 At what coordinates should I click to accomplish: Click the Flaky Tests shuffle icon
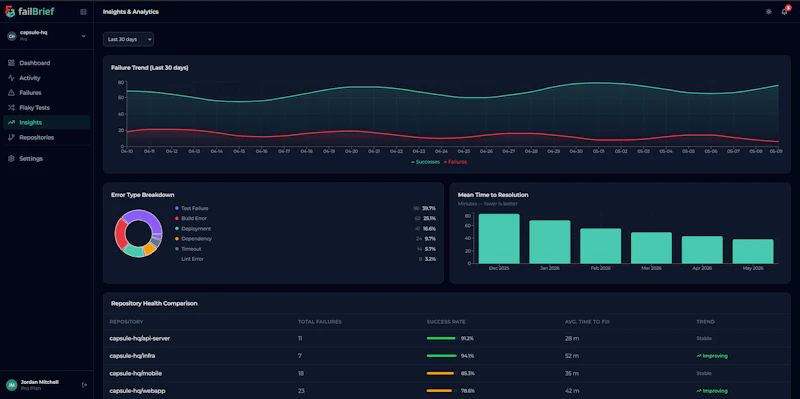[11, 108]
